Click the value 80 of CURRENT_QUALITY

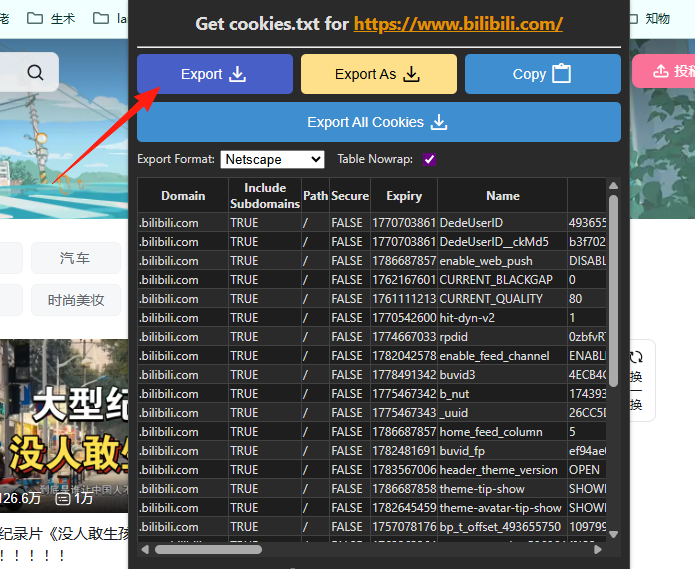pos(587,299)
